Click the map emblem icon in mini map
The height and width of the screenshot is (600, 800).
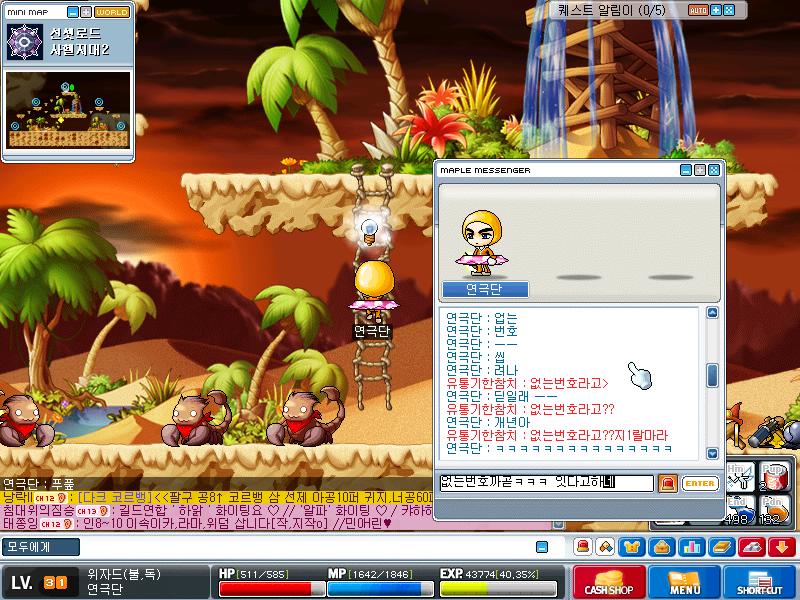[x=24, y=42]
